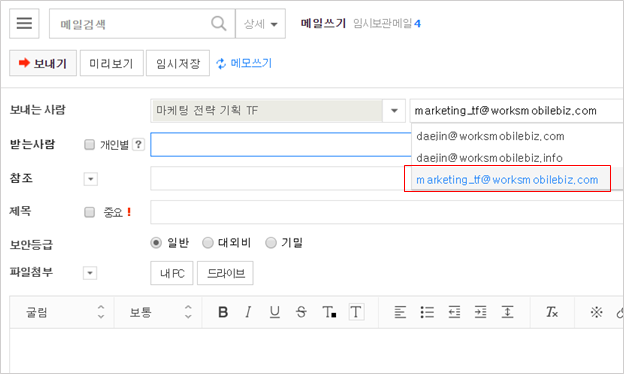Click the 개인별 help question mark
The width and height of the screenshot is (624, 374).
point(138,144)
